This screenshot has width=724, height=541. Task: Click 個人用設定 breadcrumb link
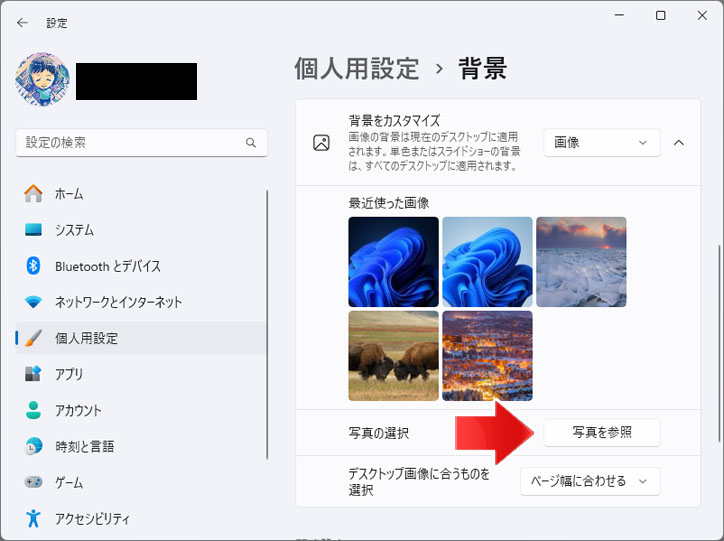click(x=357, y=69)
